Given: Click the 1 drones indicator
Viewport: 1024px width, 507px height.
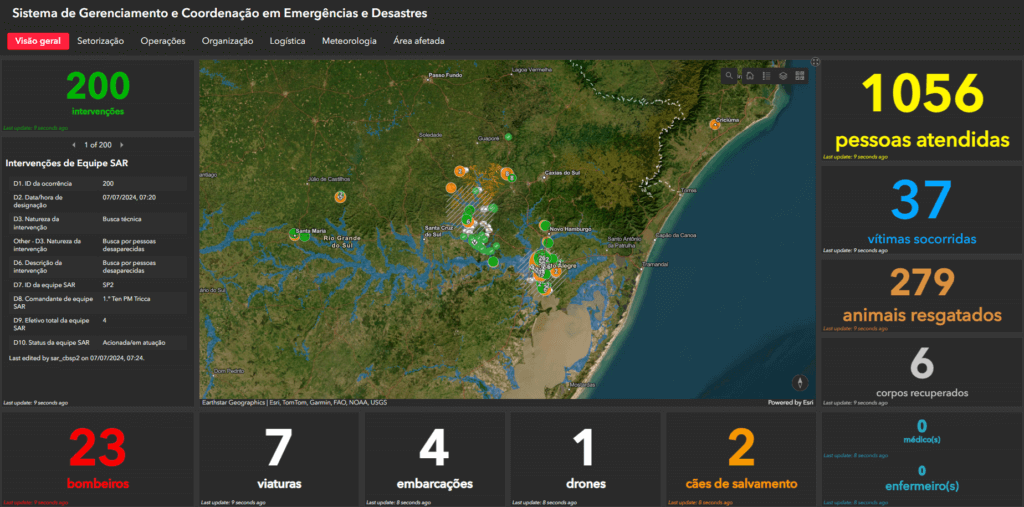Looking at the screenshot, I should click(586, 459).
